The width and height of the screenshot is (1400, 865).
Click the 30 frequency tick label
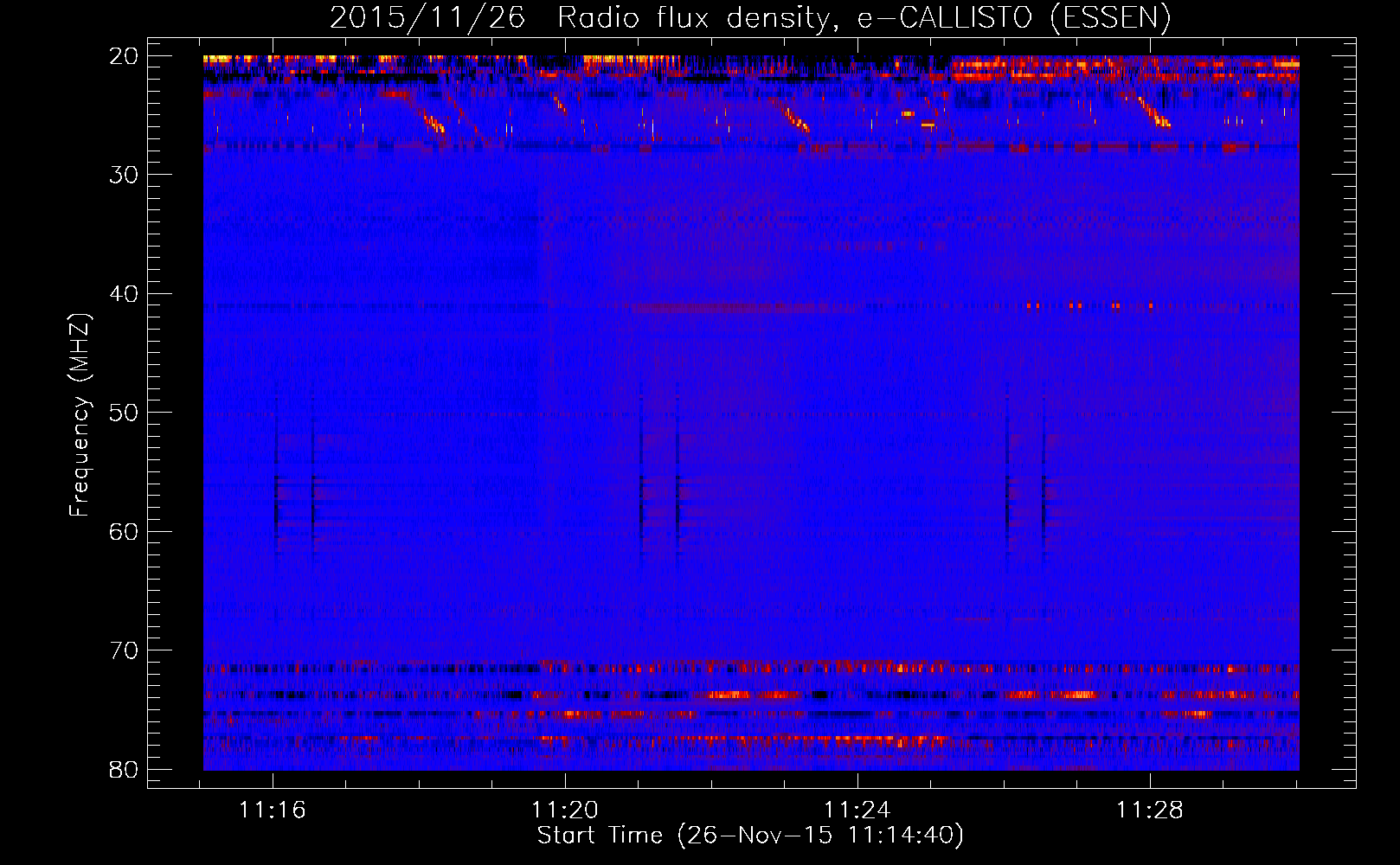(124, 175)
